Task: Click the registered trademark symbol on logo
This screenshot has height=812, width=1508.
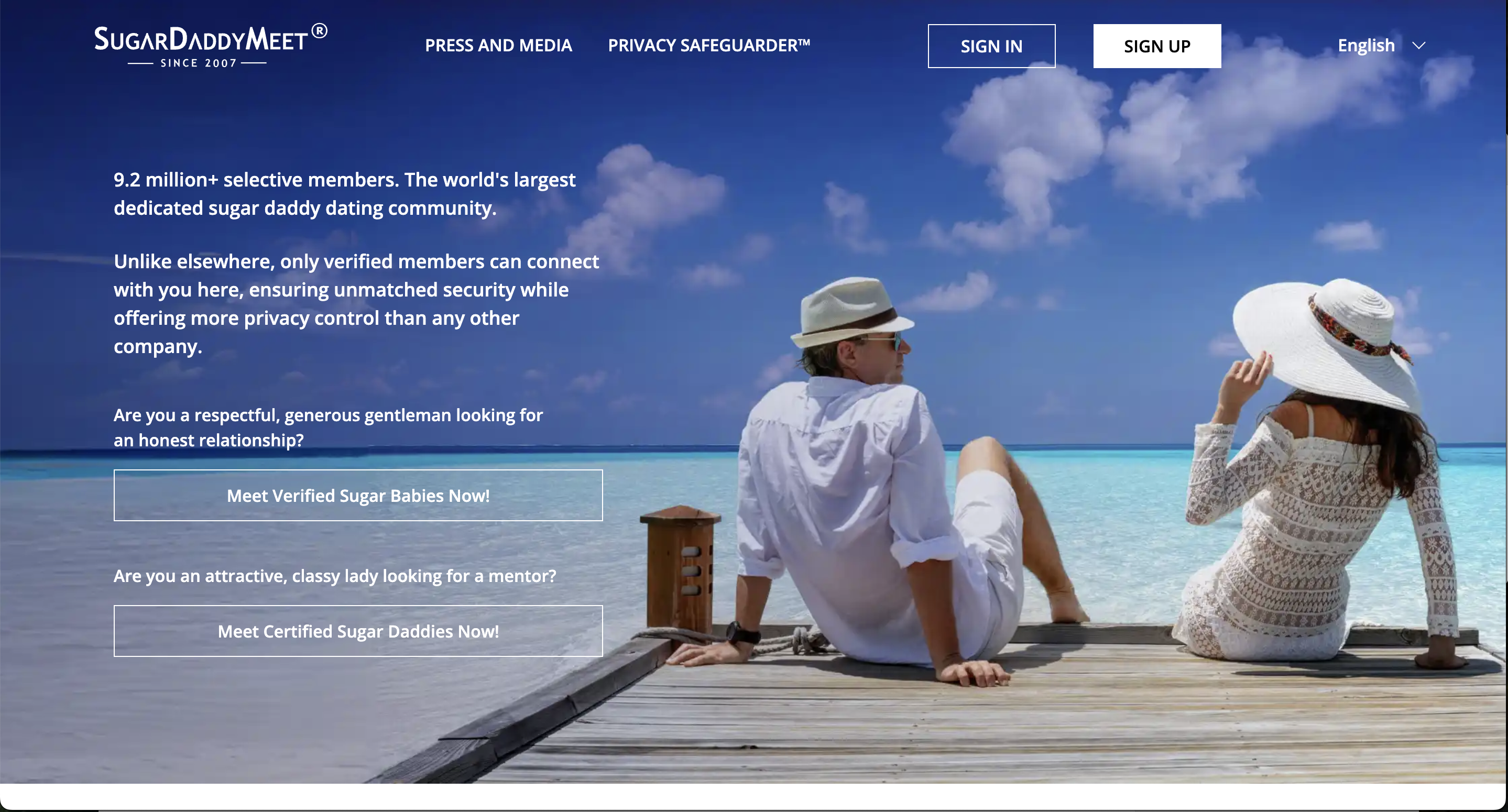Action: [319, 31]
